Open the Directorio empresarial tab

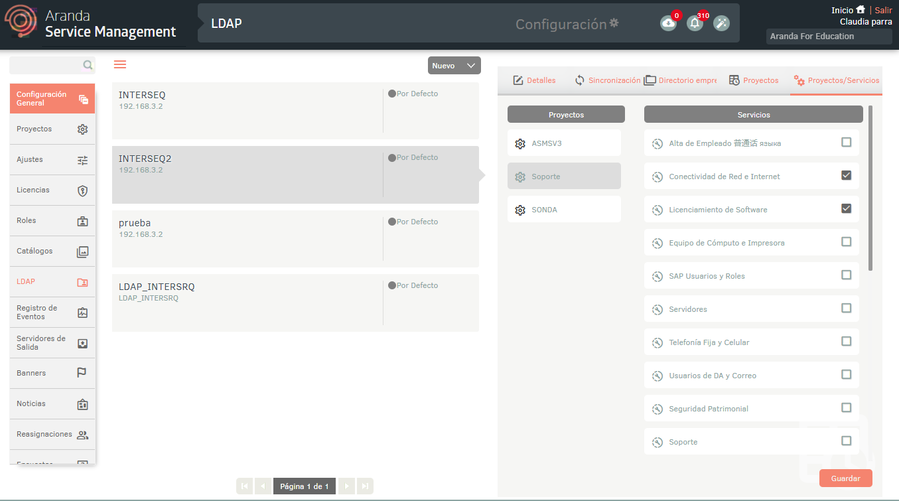(x=681, y=80)
